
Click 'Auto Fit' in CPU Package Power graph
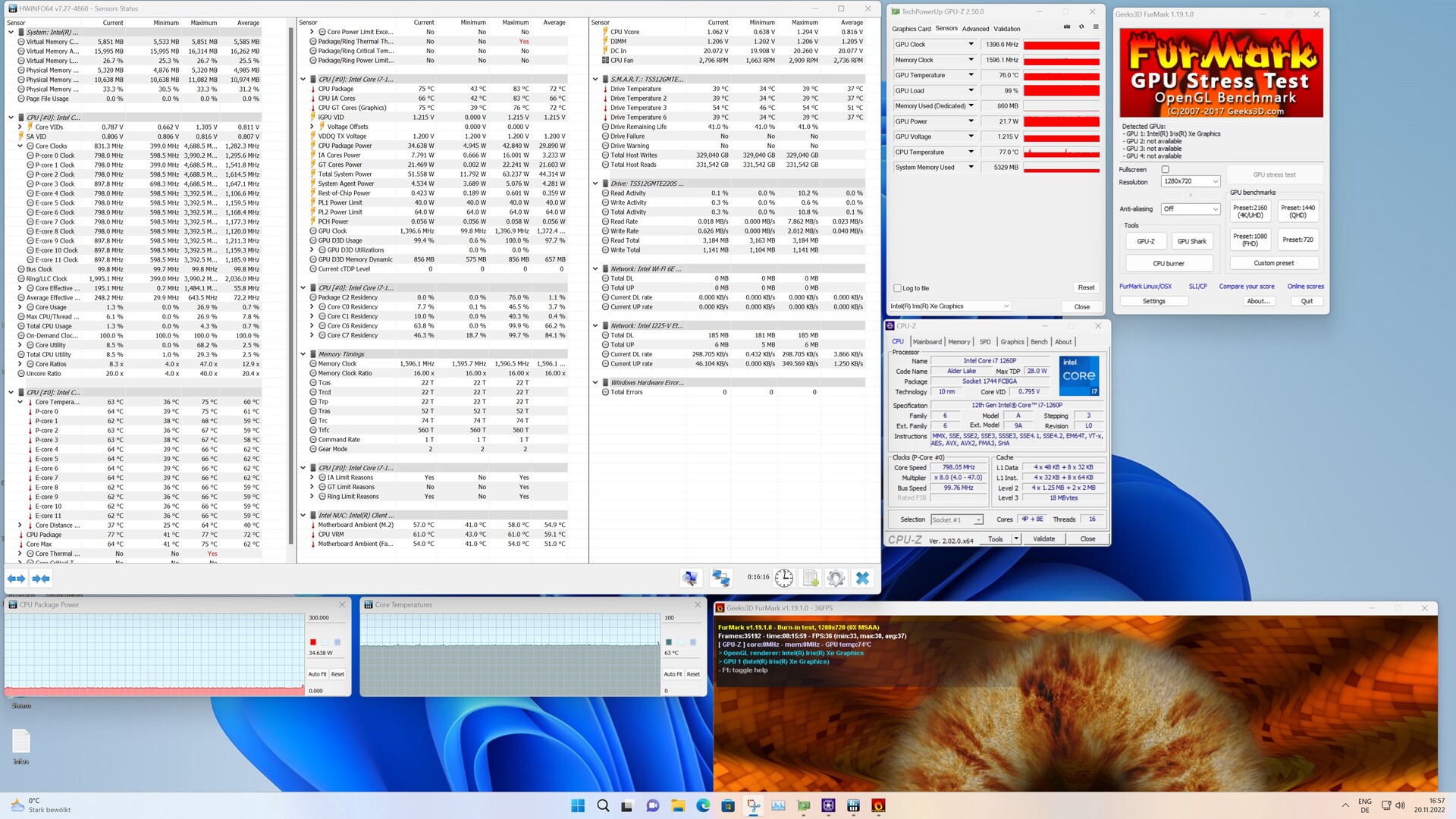(x=317, y=674)
